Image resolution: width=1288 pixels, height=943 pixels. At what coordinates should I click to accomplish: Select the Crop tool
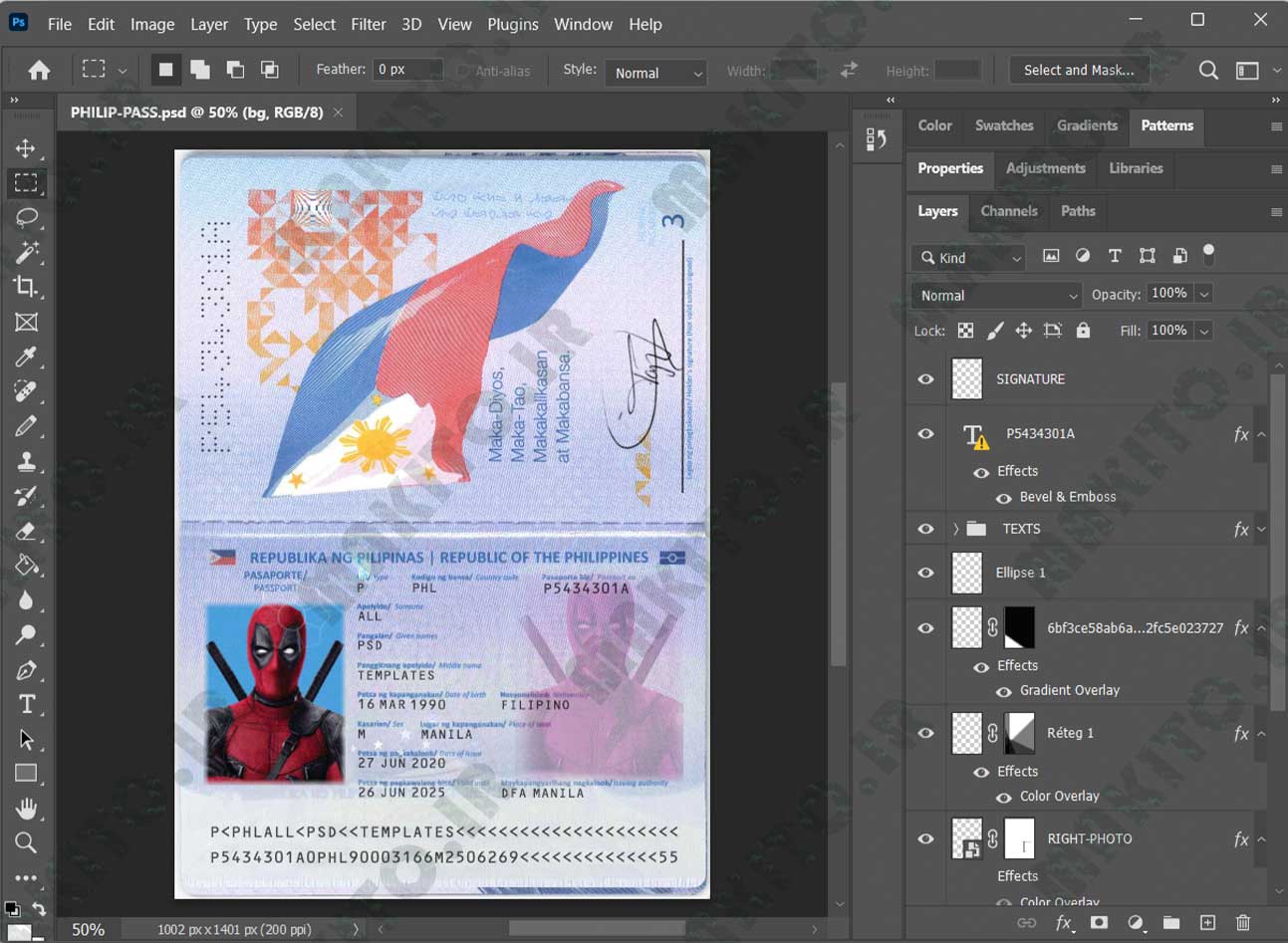pos(26,287)
